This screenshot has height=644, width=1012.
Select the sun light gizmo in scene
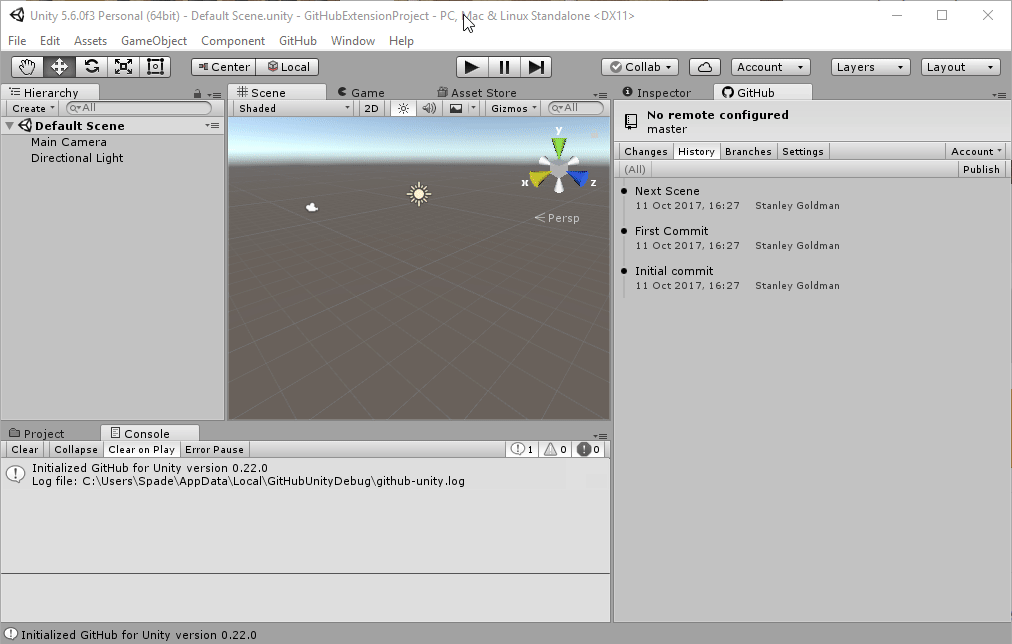[419, 194]
